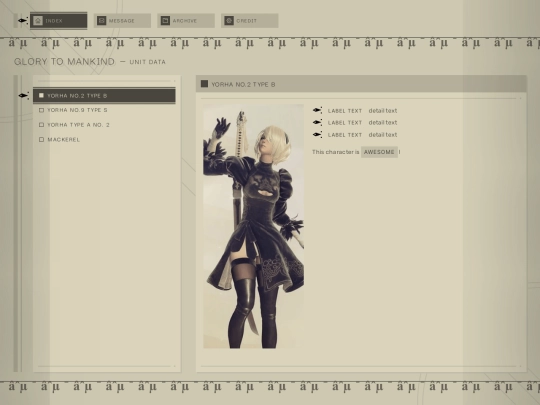
Task: Choose YORHA TYPE A NO. 2 entry
Action: coord(104,125)
